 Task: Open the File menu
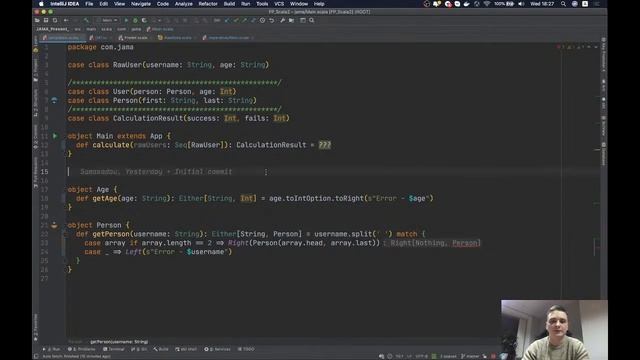coord(89,4)
